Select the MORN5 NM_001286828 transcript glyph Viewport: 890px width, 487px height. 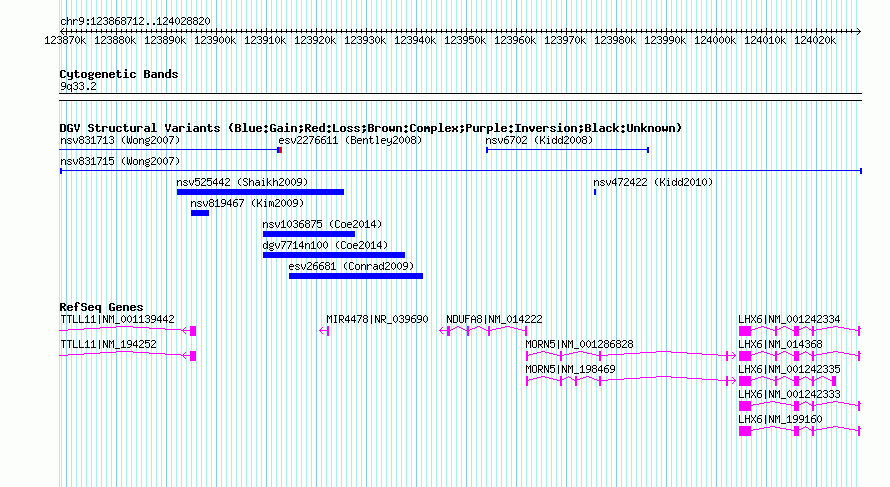631,356
